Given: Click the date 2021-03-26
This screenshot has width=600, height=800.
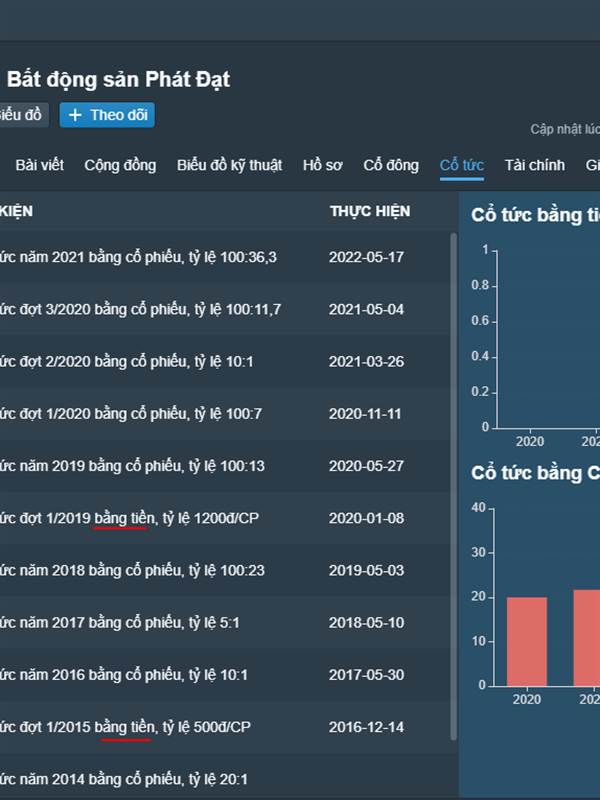Looking at the screenshot, I should [x=366, y=362].
